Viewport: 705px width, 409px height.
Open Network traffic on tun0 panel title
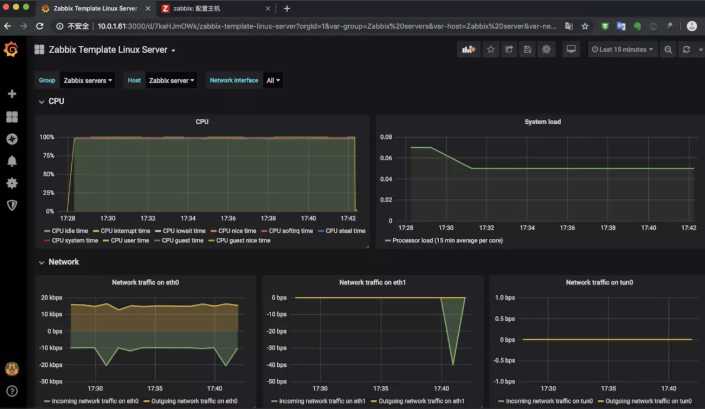point(599,282)
